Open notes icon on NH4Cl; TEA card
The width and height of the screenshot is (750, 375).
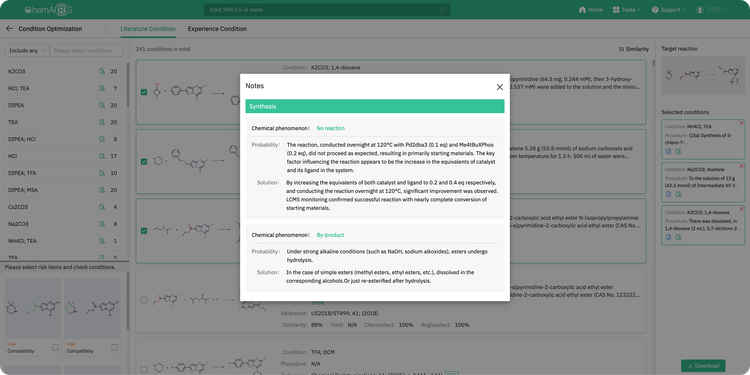(678, 151)
